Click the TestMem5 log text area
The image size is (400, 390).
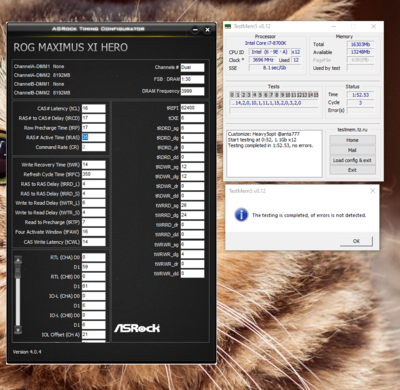point(274,154)
